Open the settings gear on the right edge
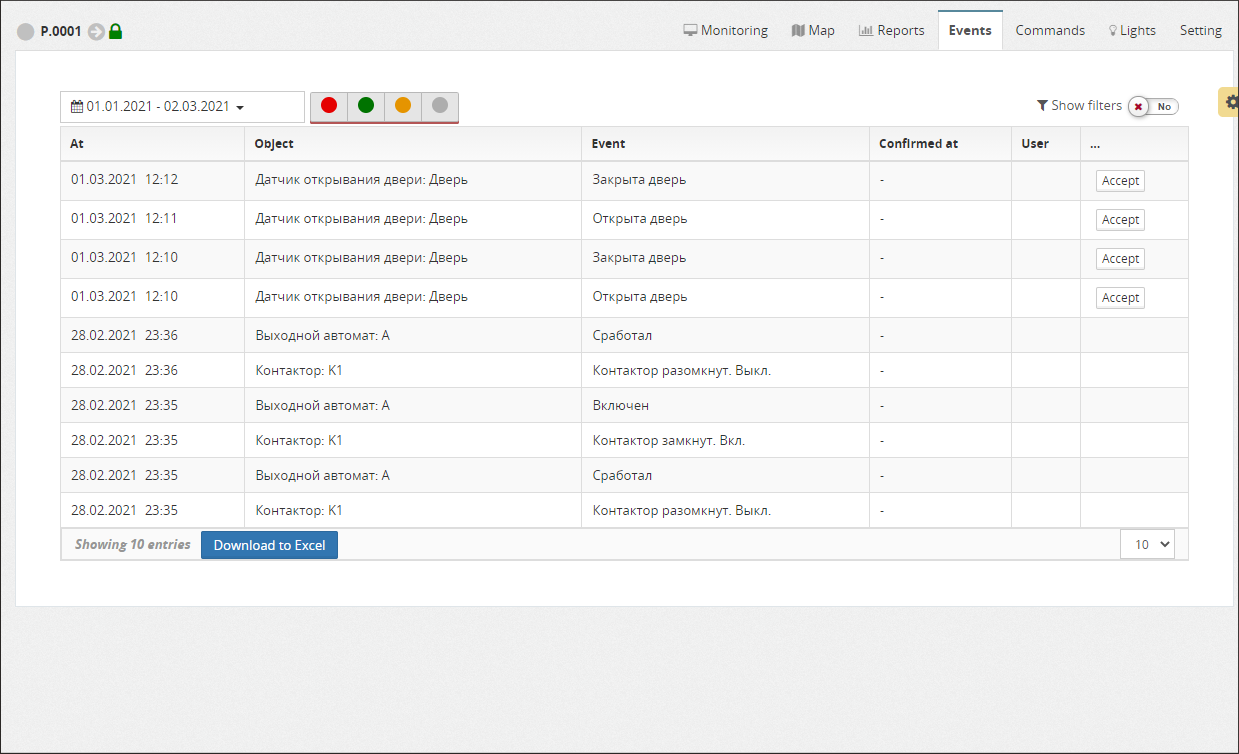1239x754 pixels. point(1231,102)
